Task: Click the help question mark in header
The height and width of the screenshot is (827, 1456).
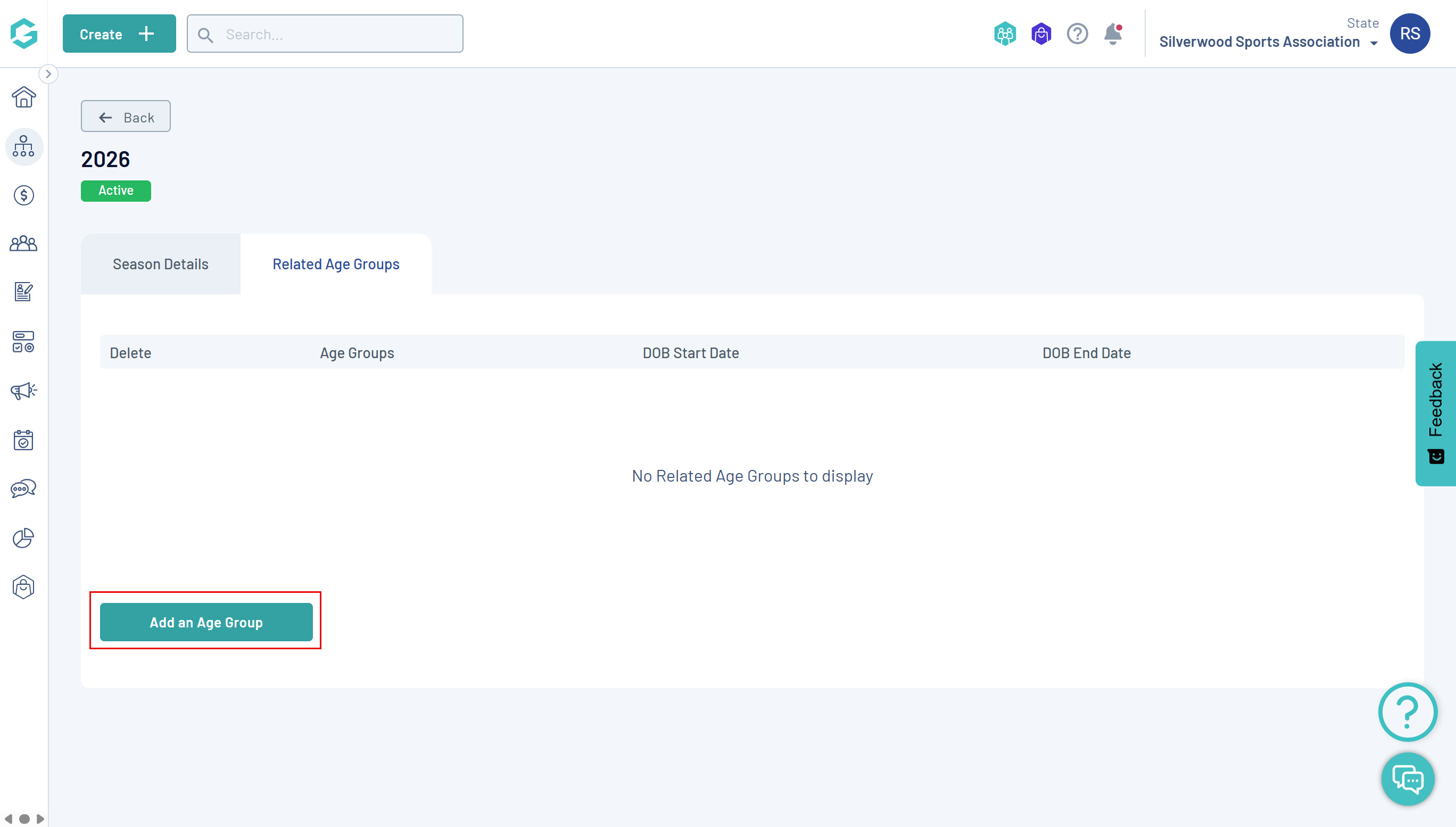Action: (x=1077, y=34)
